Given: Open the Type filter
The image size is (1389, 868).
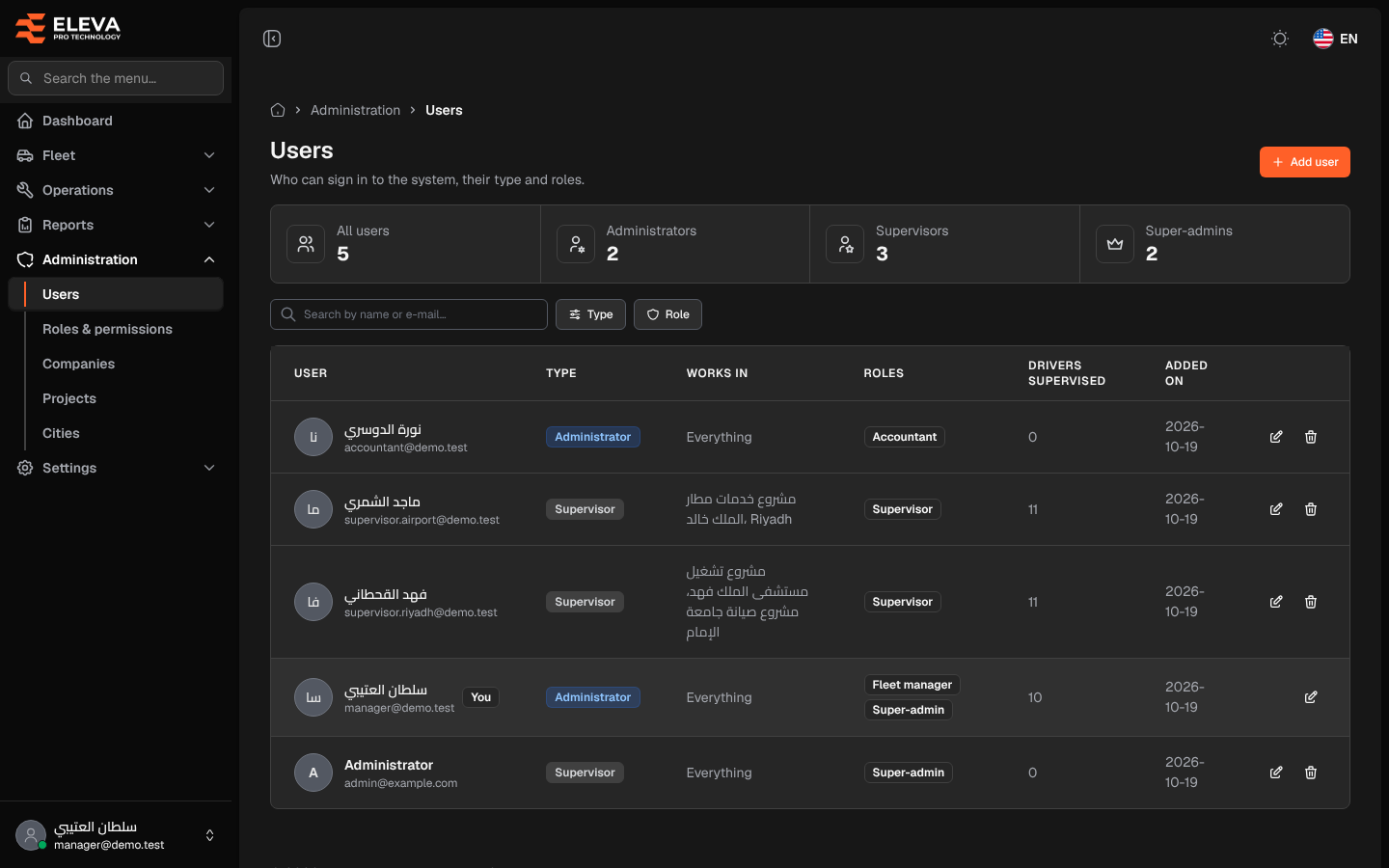Looking at the screenshot, I should 591,314.
